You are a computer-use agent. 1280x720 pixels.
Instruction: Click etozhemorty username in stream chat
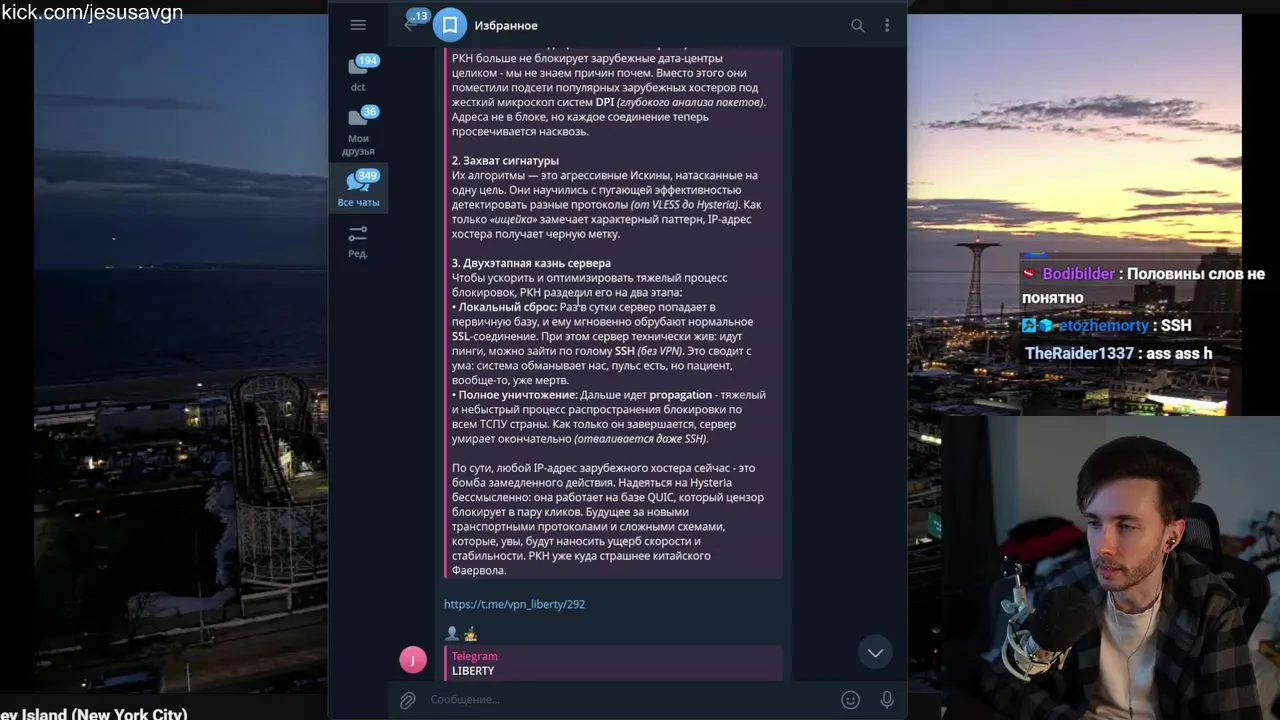tap(1104, 326)
